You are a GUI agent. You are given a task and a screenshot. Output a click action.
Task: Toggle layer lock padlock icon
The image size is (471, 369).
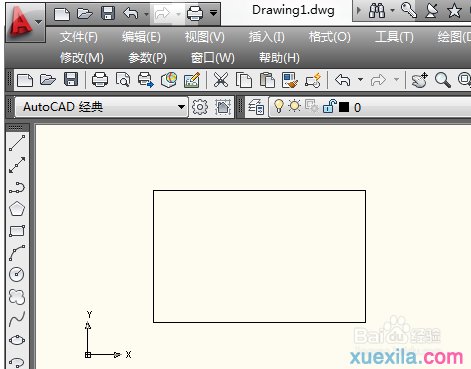click(329, 106)
